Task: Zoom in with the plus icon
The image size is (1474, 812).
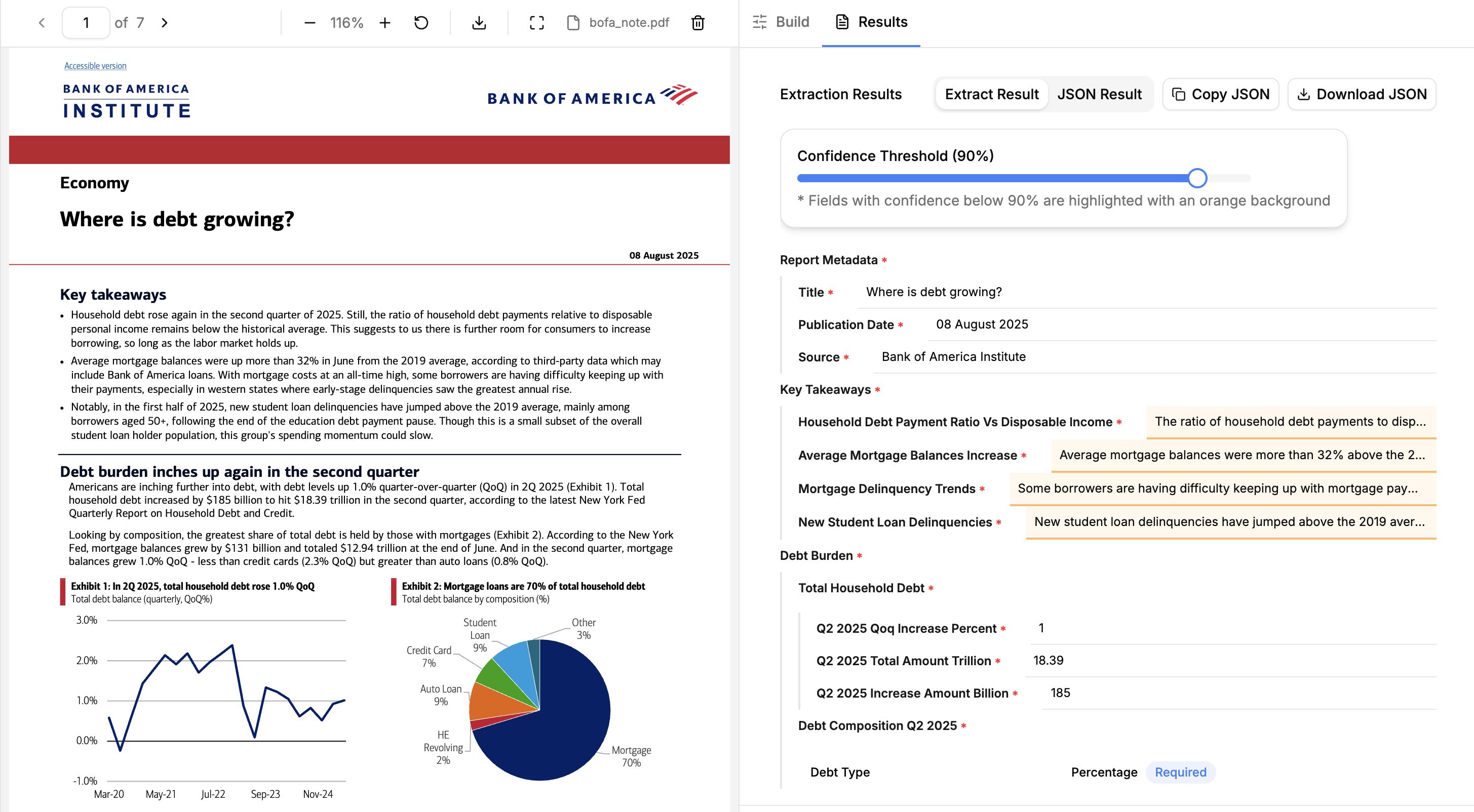Action: [385, 23]
